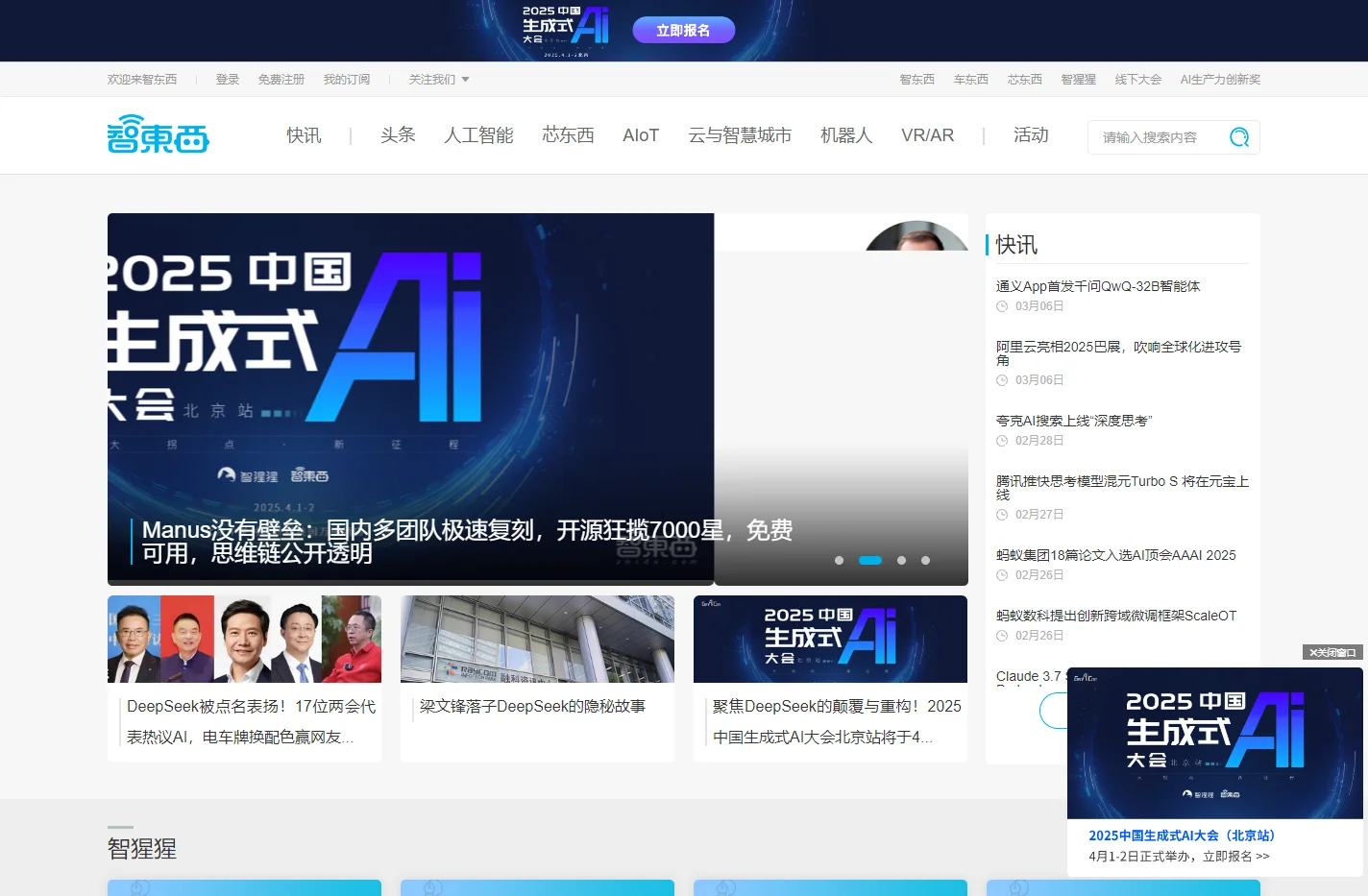This screenshot has width=1368, height=896.
Task: Select the VR/AR menu item
Action: coord(928,135)
